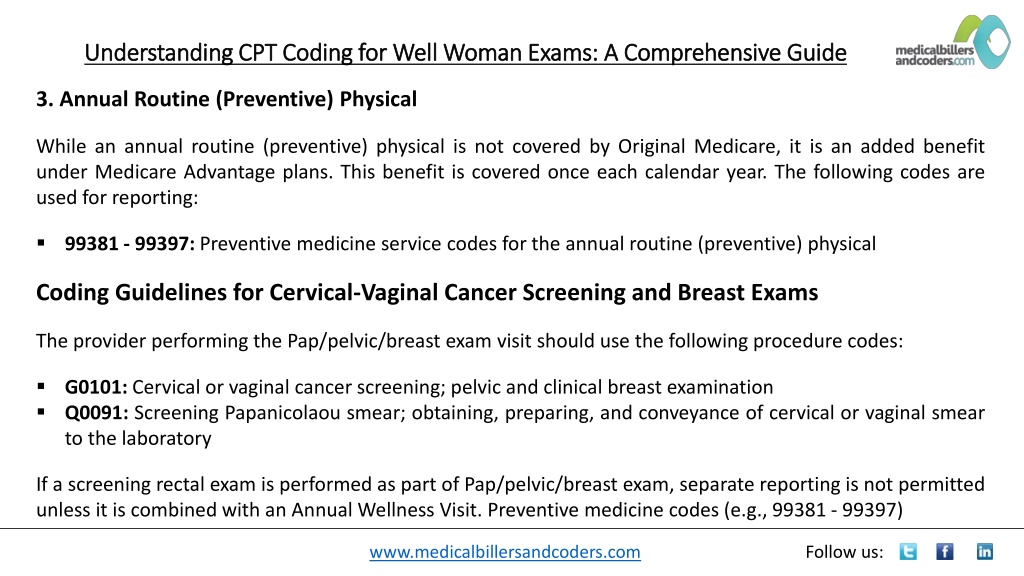Click the "Follow us:" label
The image size is (1024, 576).
point(844,552)
